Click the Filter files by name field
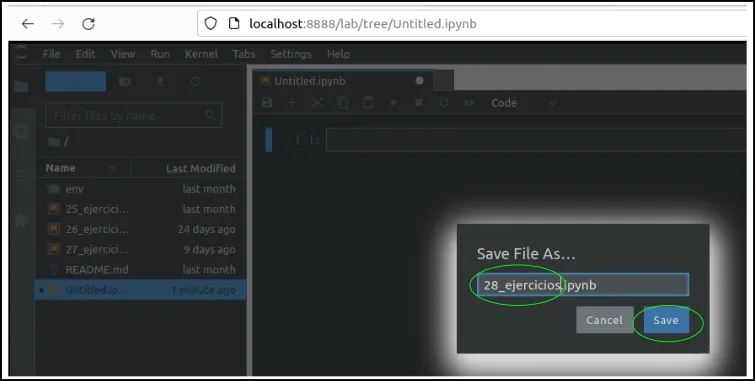The height and width of the screenshot is (381, 755). click(133, 115)
